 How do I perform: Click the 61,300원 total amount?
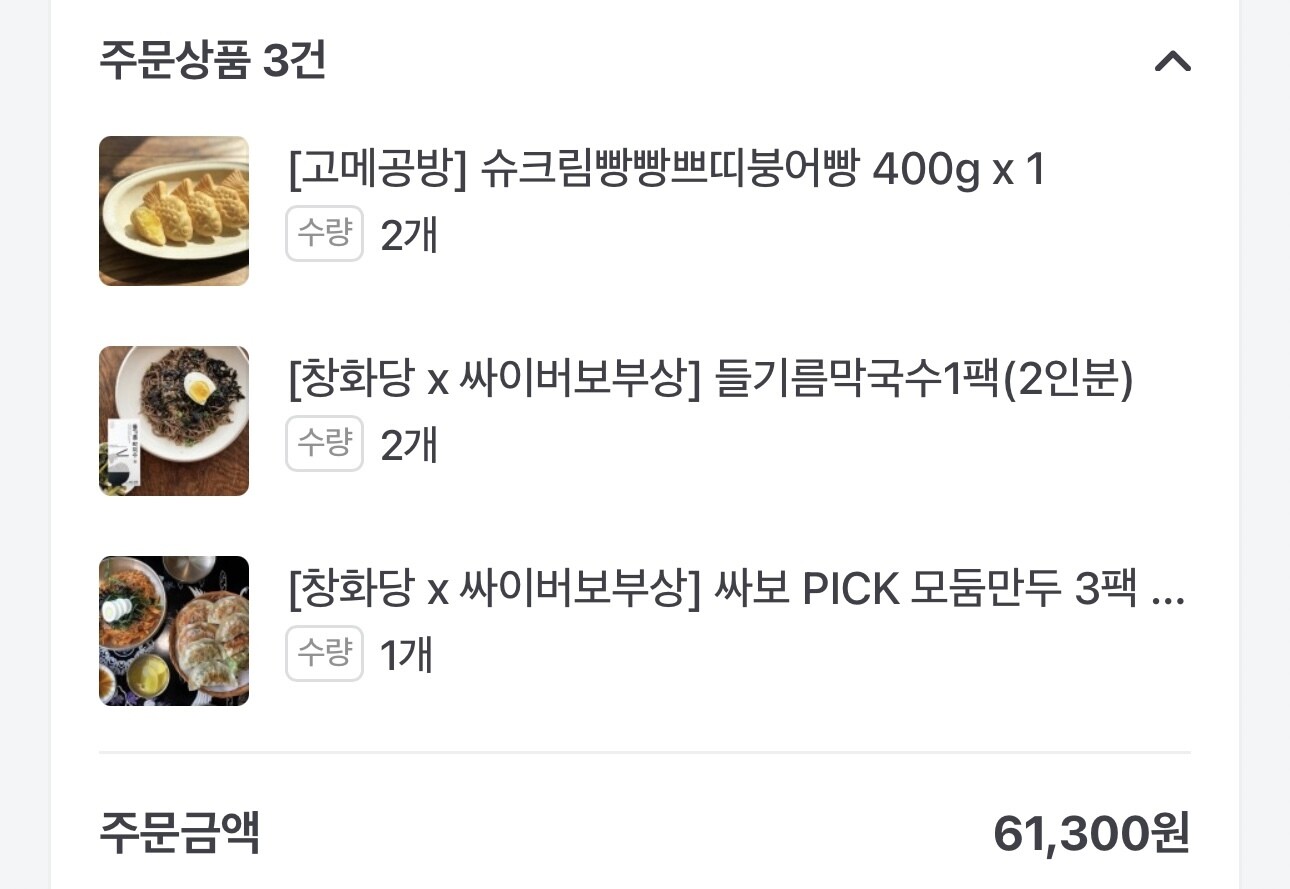pos(1091,833)
